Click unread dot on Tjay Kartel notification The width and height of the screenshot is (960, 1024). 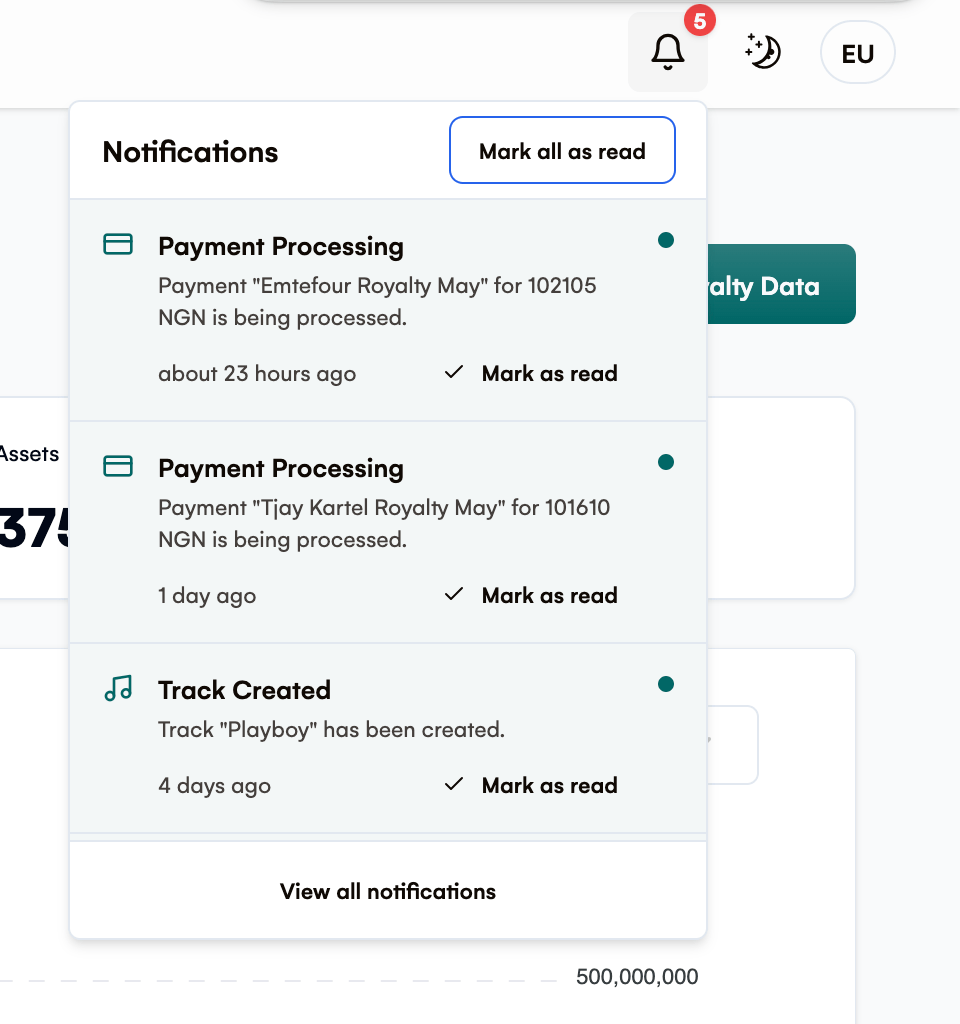pos(665,462)
